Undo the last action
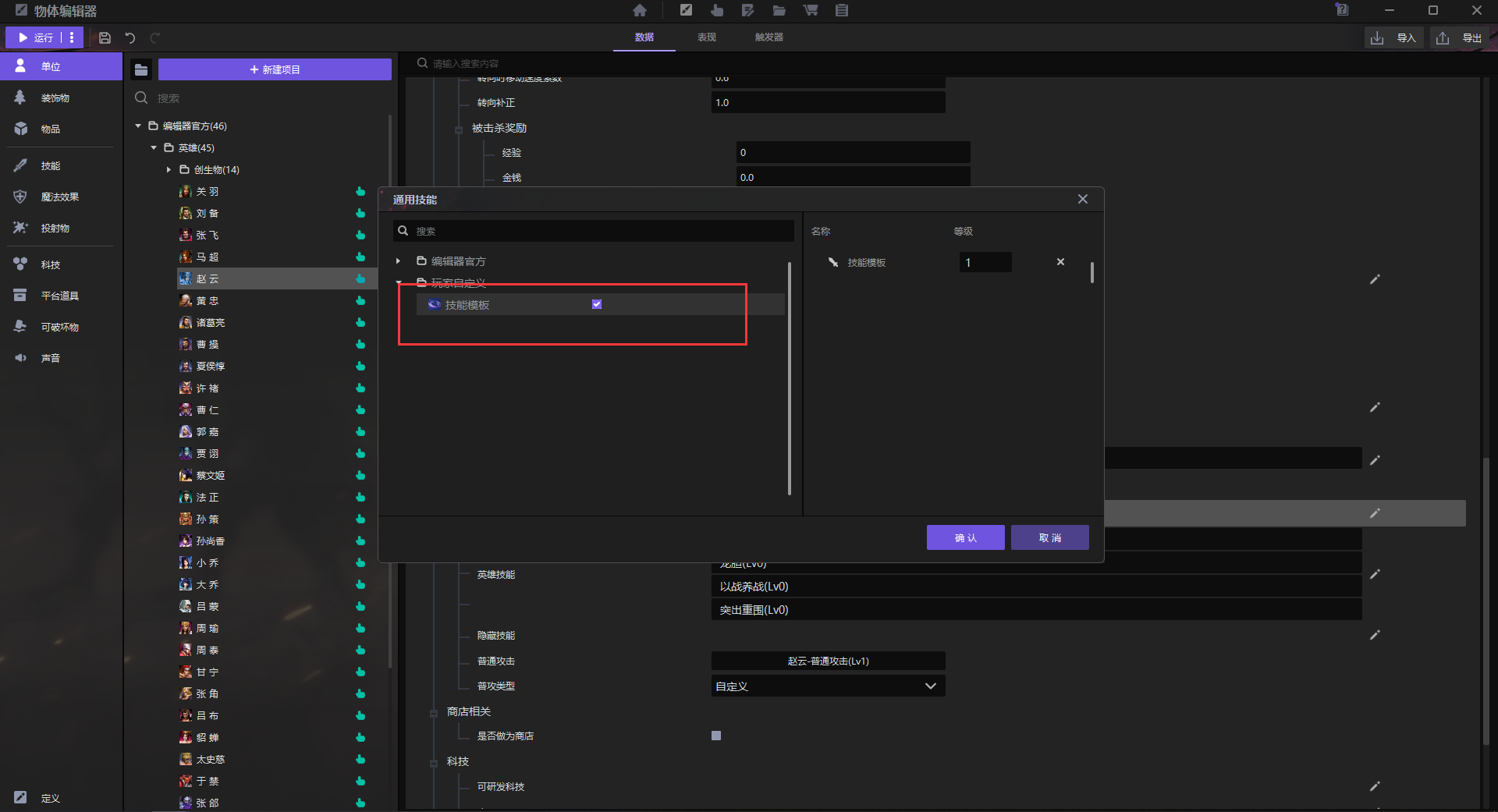The height and width of the screenshot is (812, 1498). pos(130,37)
